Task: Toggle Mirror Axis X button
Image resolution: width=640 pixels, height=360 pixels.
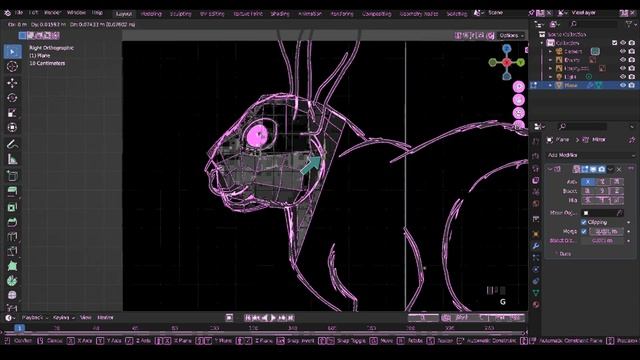Action: coord(588,182)
